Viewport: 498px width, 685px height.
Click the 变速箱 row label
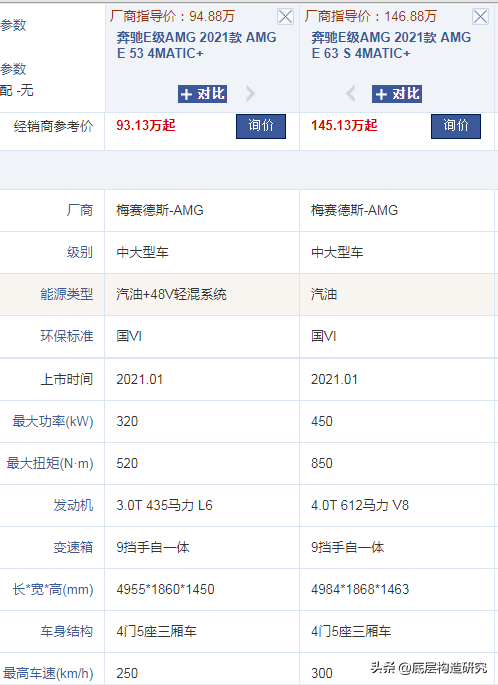click(x=73, y=547)
